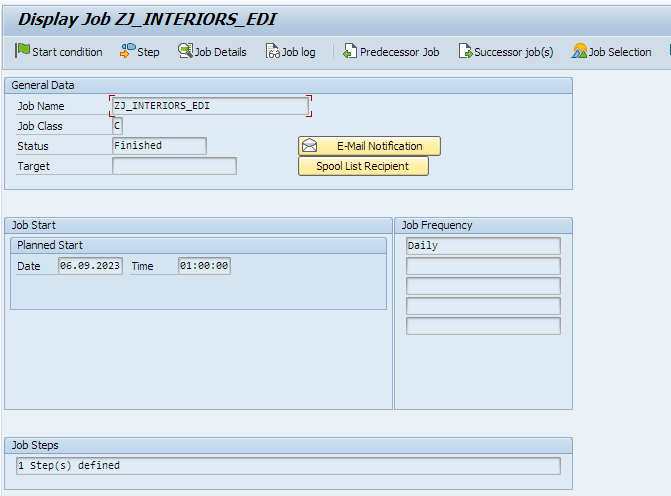This screenshot has width=671, height=496.
Task: Click the Predecessor Job icon
Action: 350,51
